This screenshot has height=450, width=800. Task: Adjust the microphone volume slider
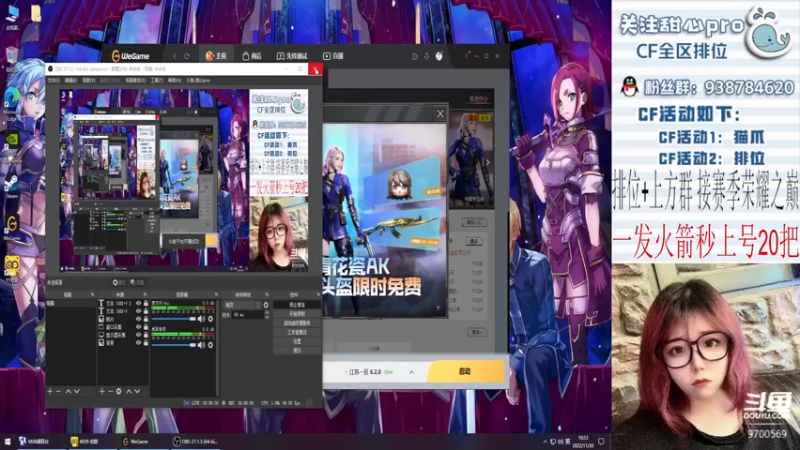click(x=173, y=319)
